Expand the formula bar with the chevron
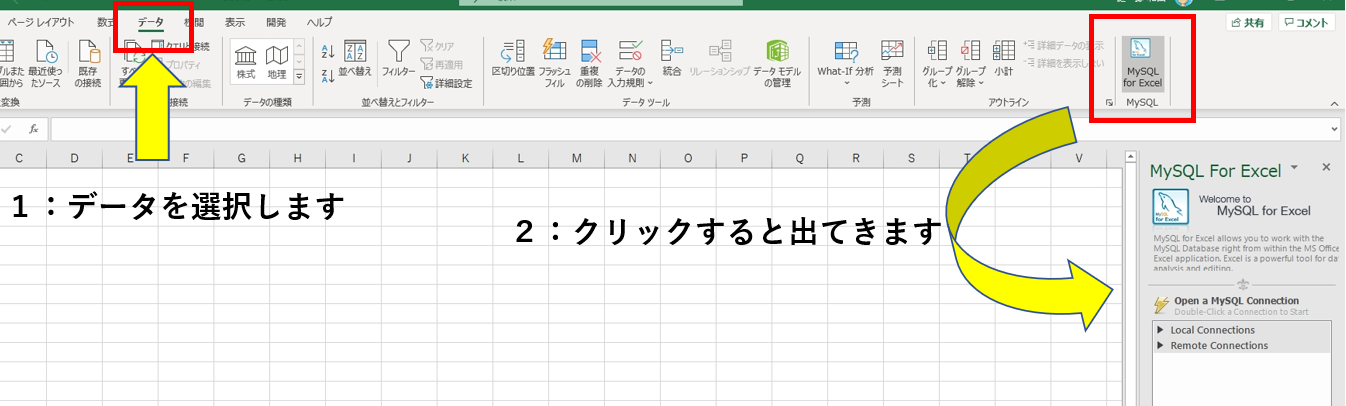 (1336, 129)
